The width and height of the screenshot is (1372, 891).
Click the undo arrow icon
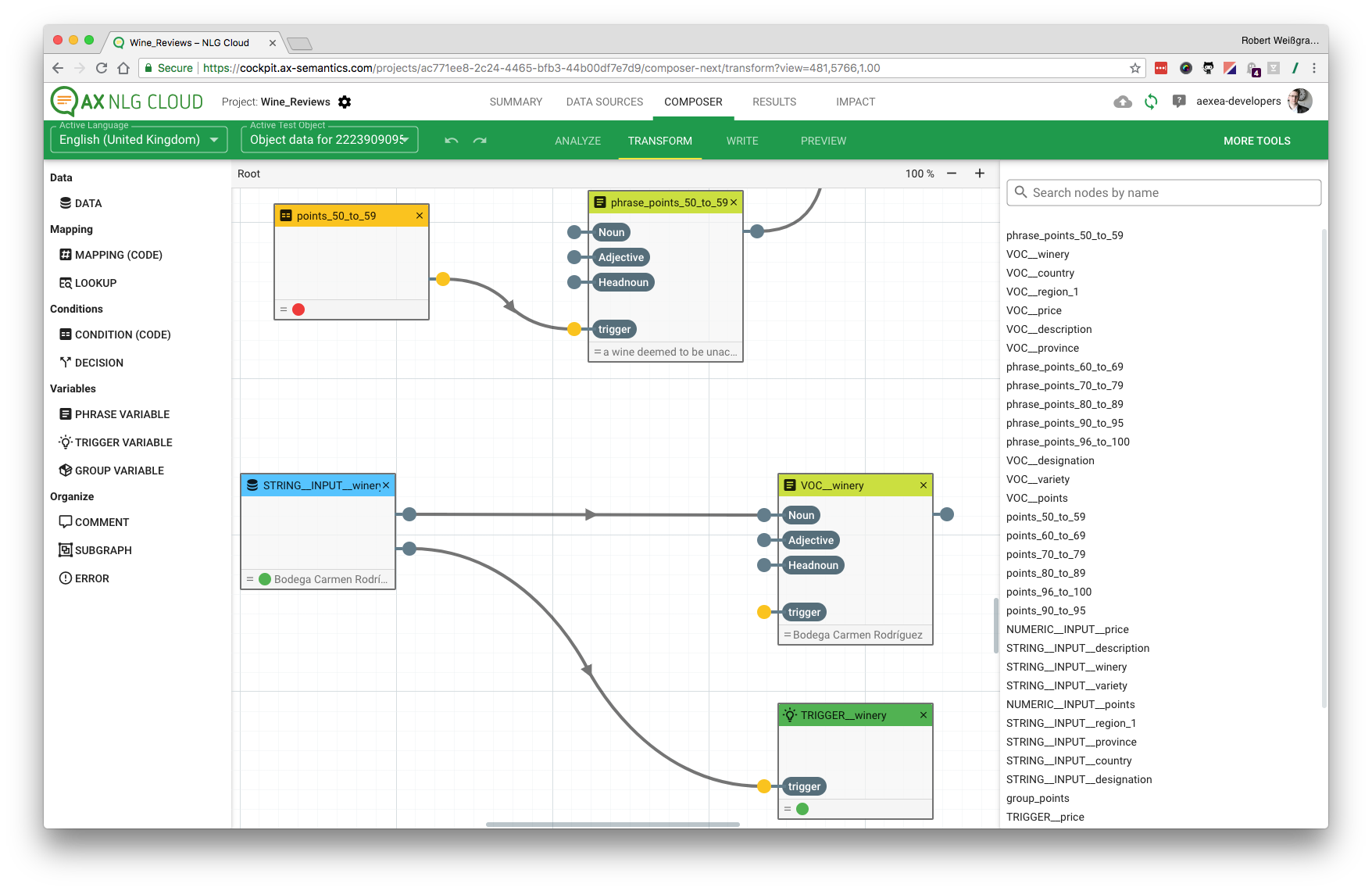click(x=451, y=141)
